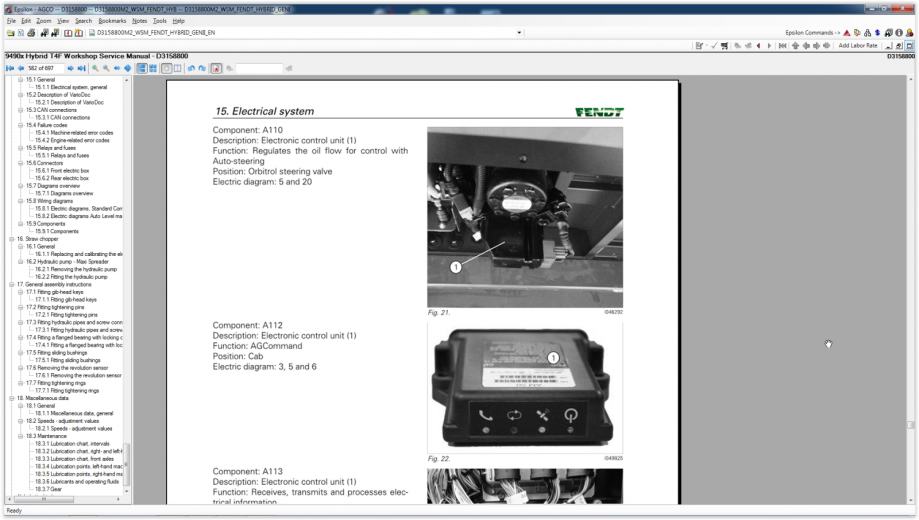Click the red left arrow back icon
The height and width of the screenshot is (520, 919).
(758, 46)
